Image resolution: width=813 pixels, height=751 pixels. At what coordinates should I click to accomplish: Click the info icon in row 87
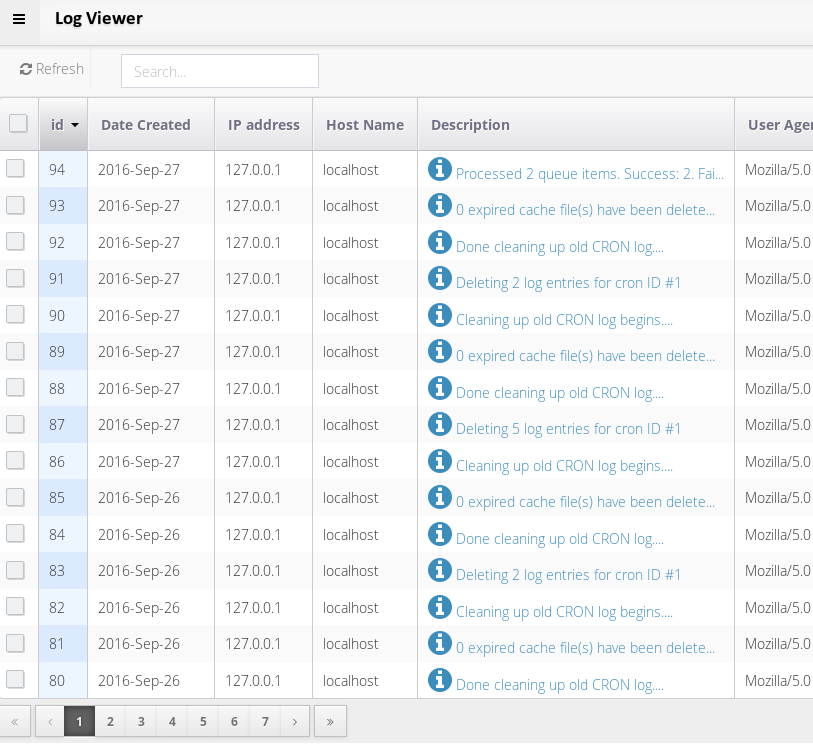[x=439, y=425]
